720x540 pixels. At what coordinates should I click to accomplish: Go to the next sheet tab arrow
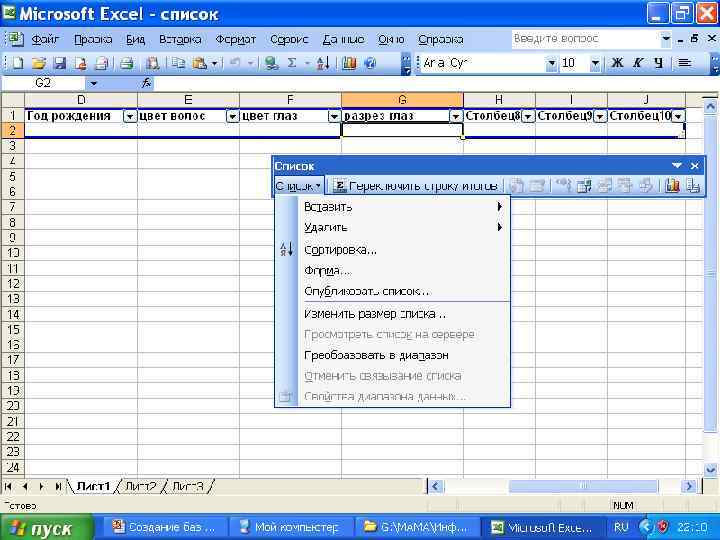[42, 486]
